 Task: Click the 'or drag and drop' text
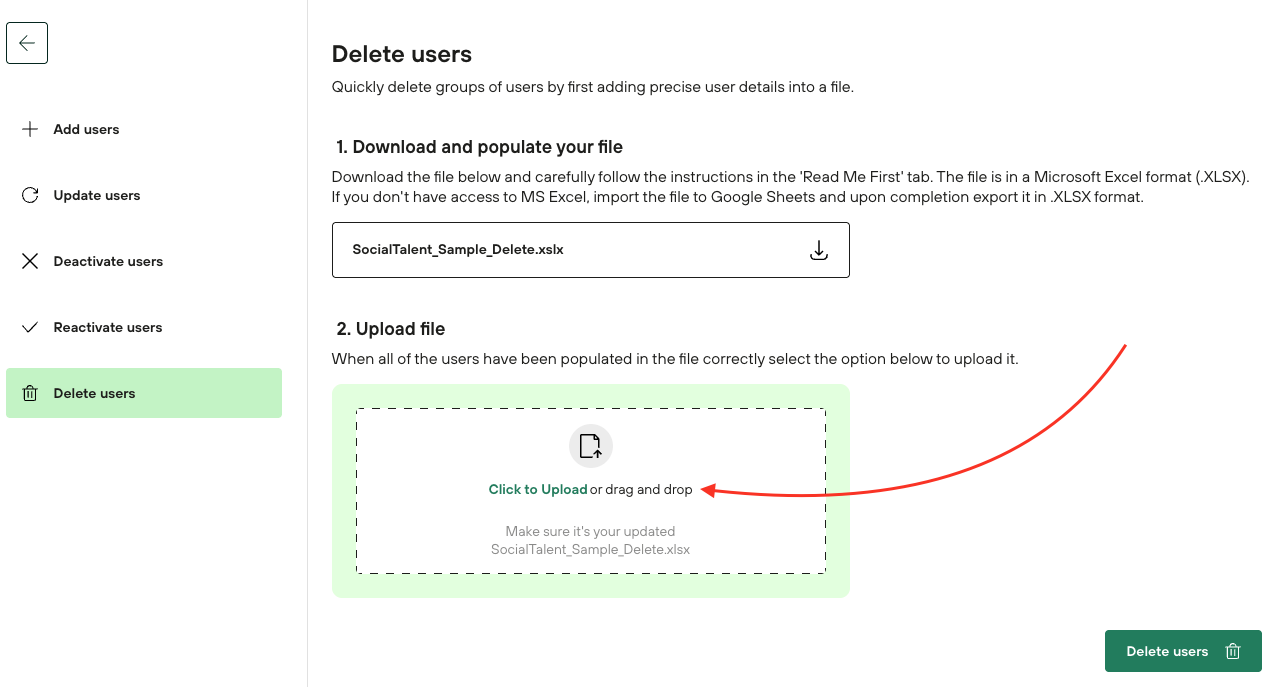tap(641, 490)
